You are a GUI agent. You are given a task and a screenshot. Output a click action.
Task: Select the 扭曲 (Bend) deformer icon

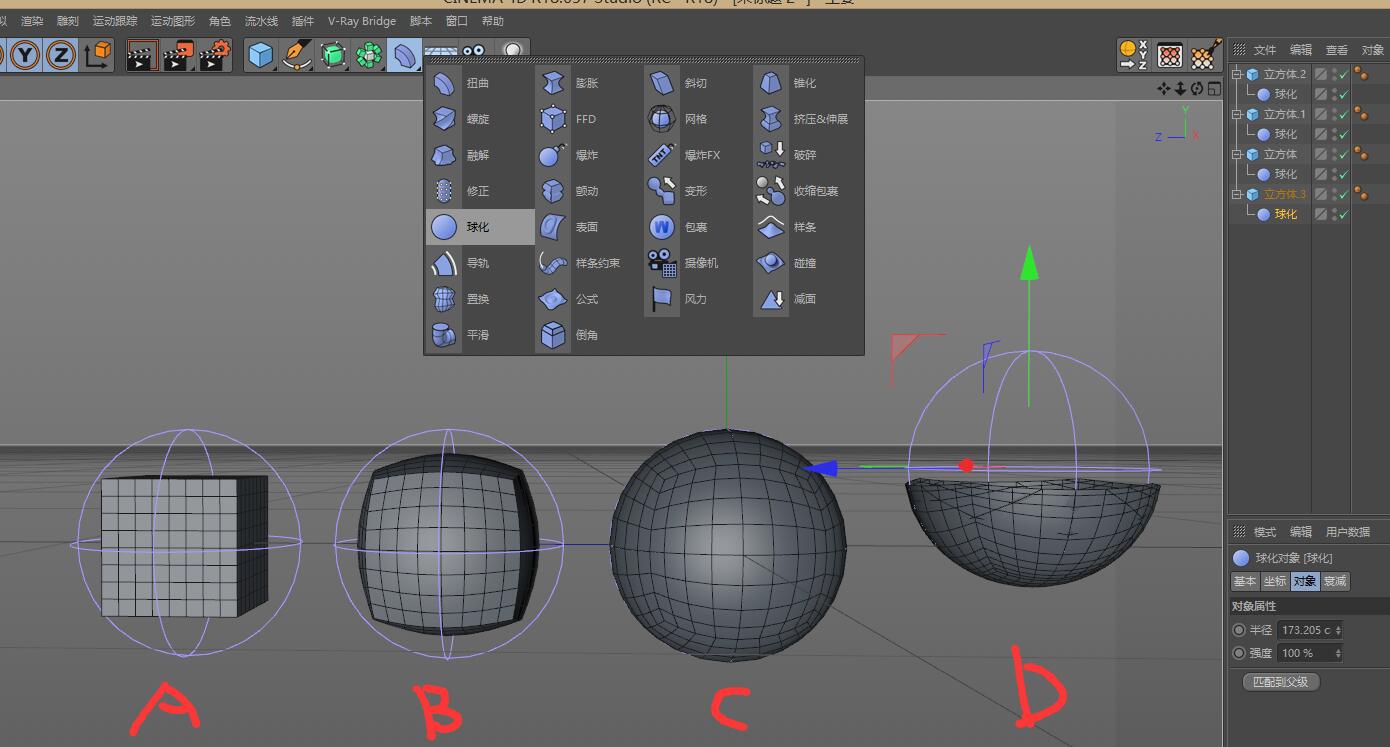pos(444,84)
